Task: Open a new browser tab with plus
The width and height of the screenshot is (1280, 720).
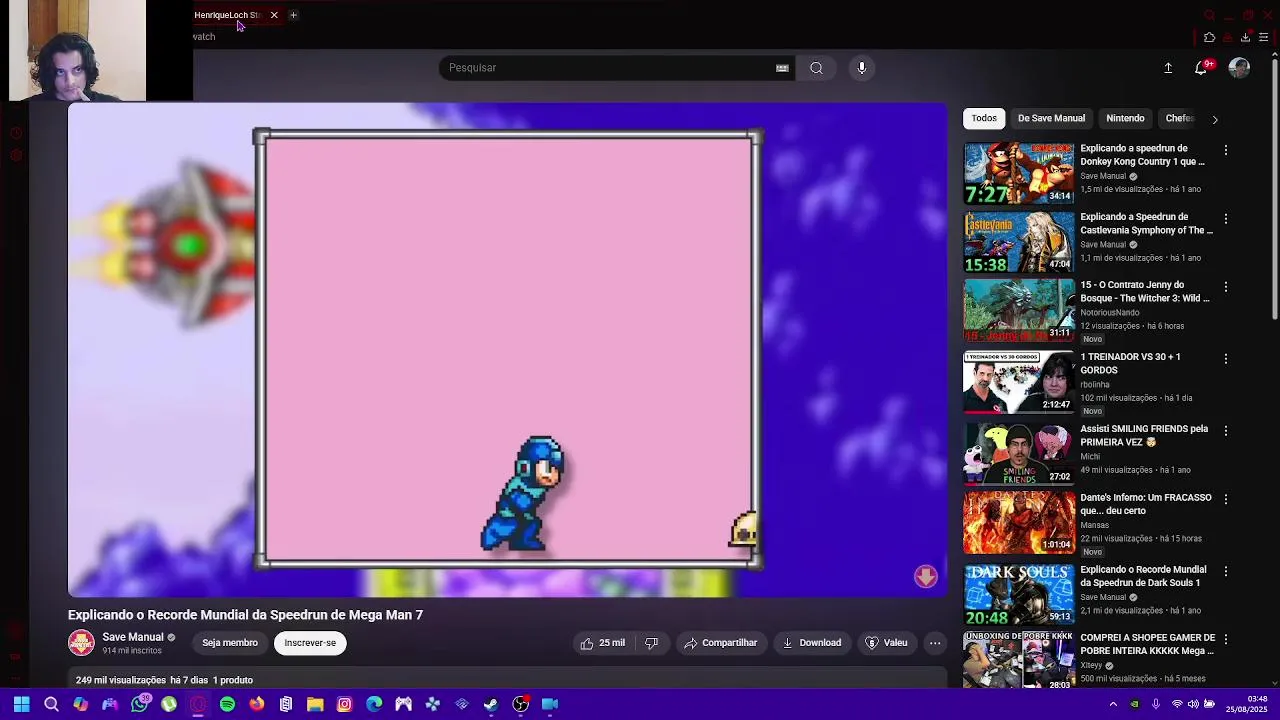Action: click(293, 15)
